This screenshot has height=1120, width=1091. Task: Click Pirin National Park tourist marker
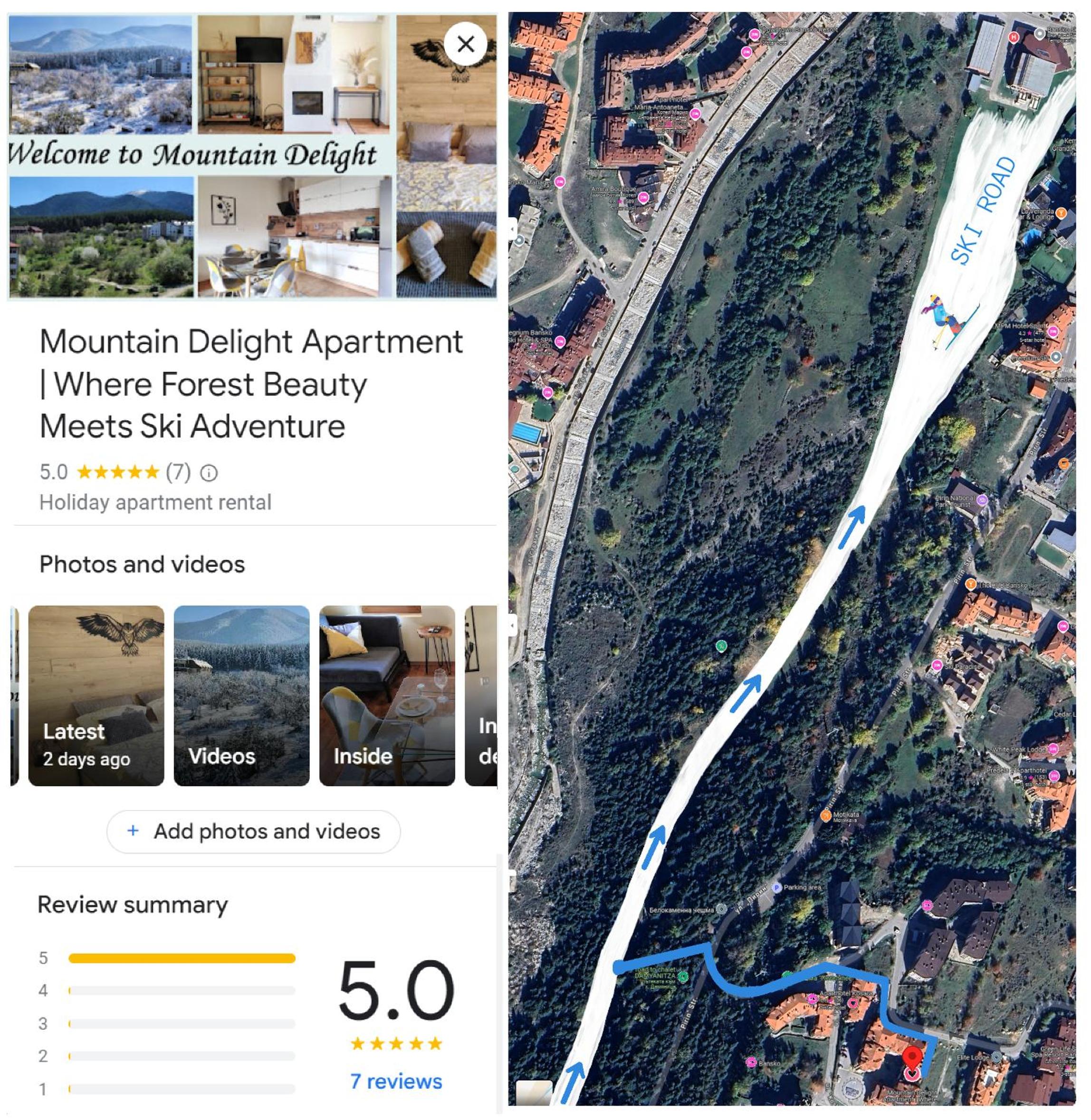[x=982, y=500]
